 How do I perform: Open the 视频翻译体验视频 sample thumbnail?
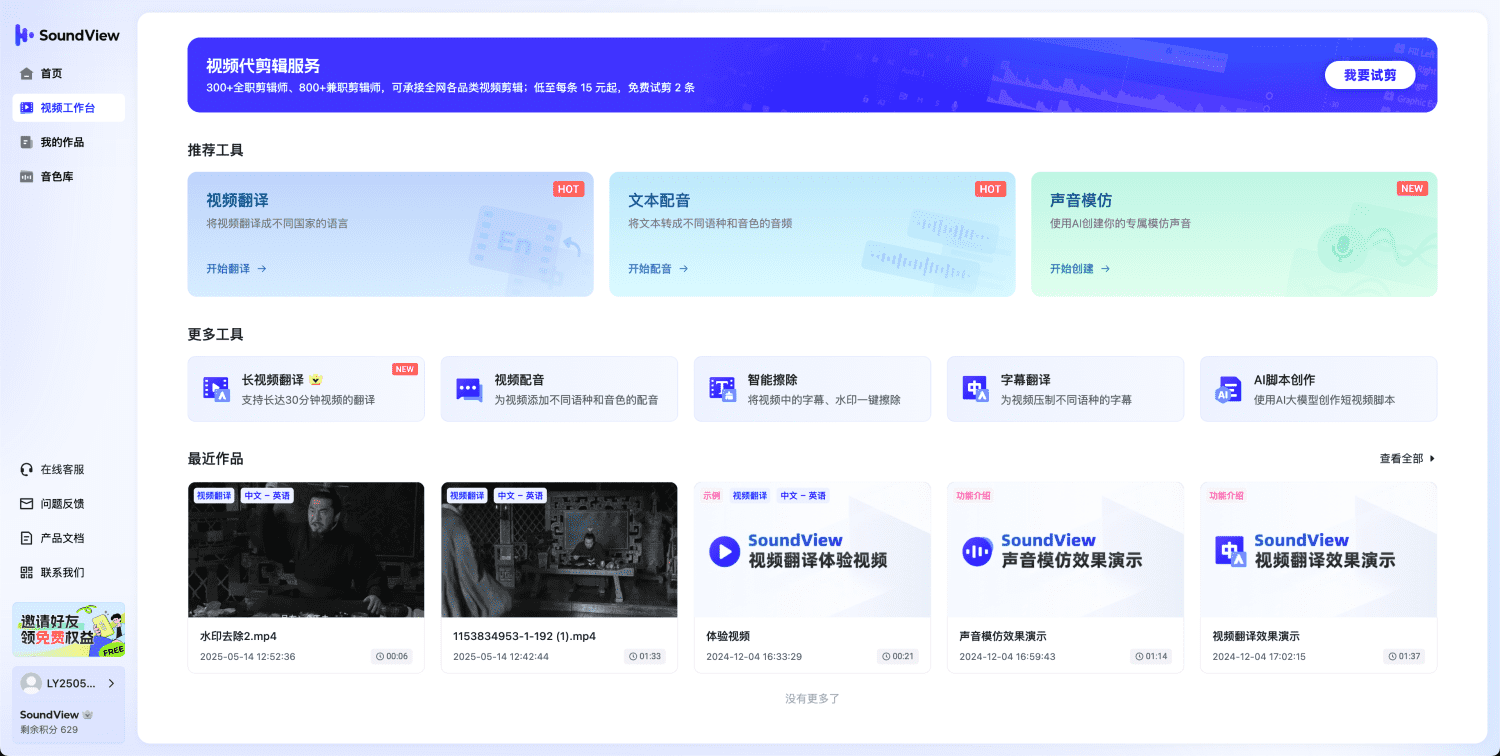(812, 550)
